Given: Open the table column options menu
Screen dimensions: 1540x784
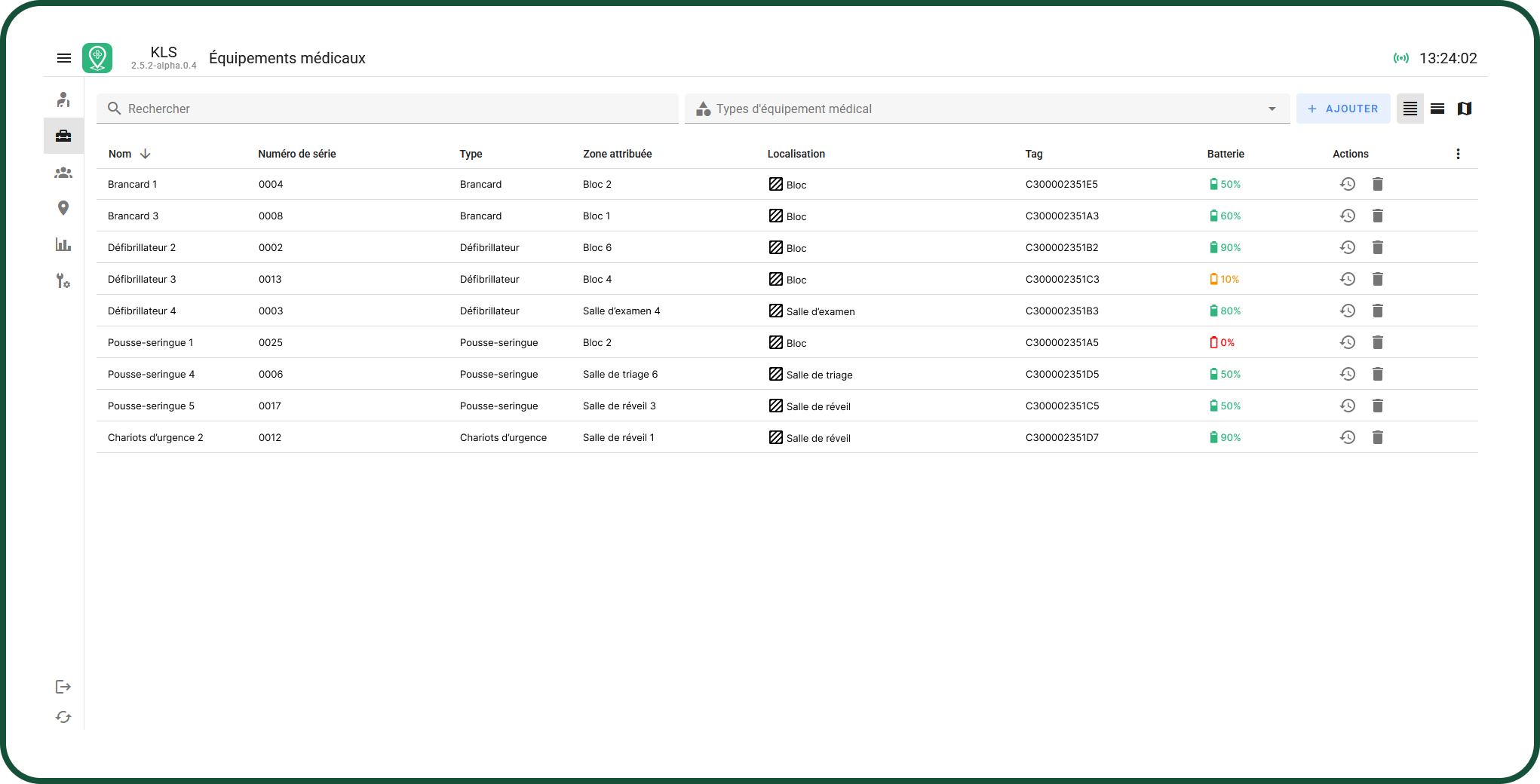Looking at the screenshot, I should coord(1458,154).
